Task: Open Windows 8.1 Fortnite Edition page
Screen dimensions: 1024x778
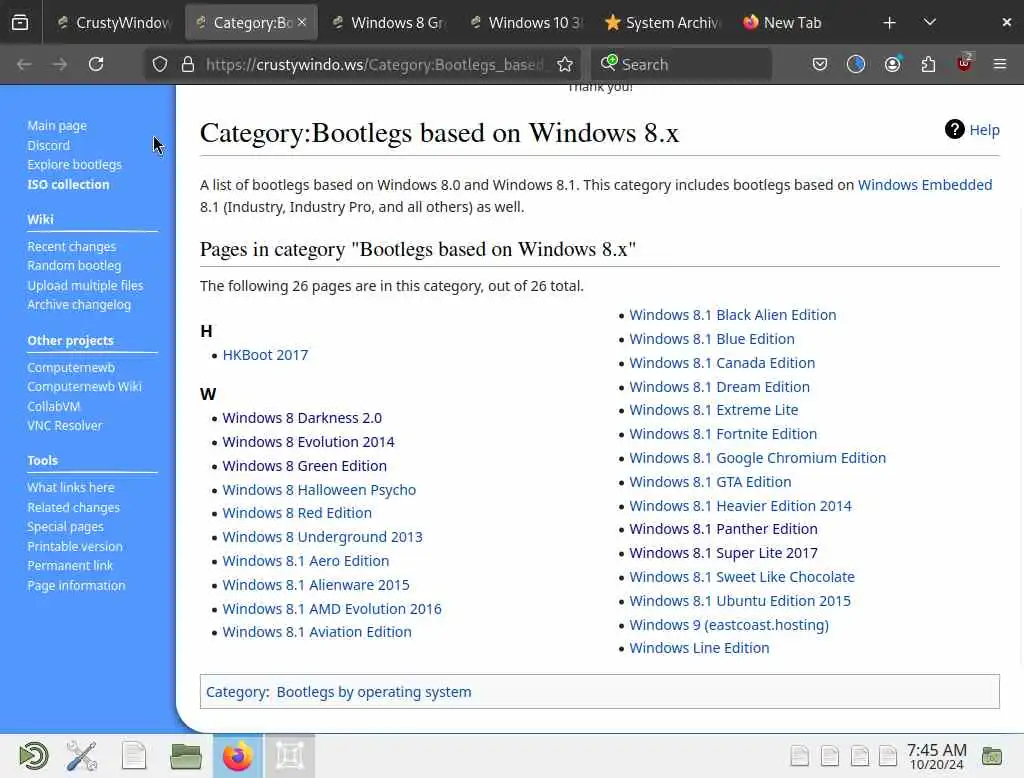Action: pos(723,434)
